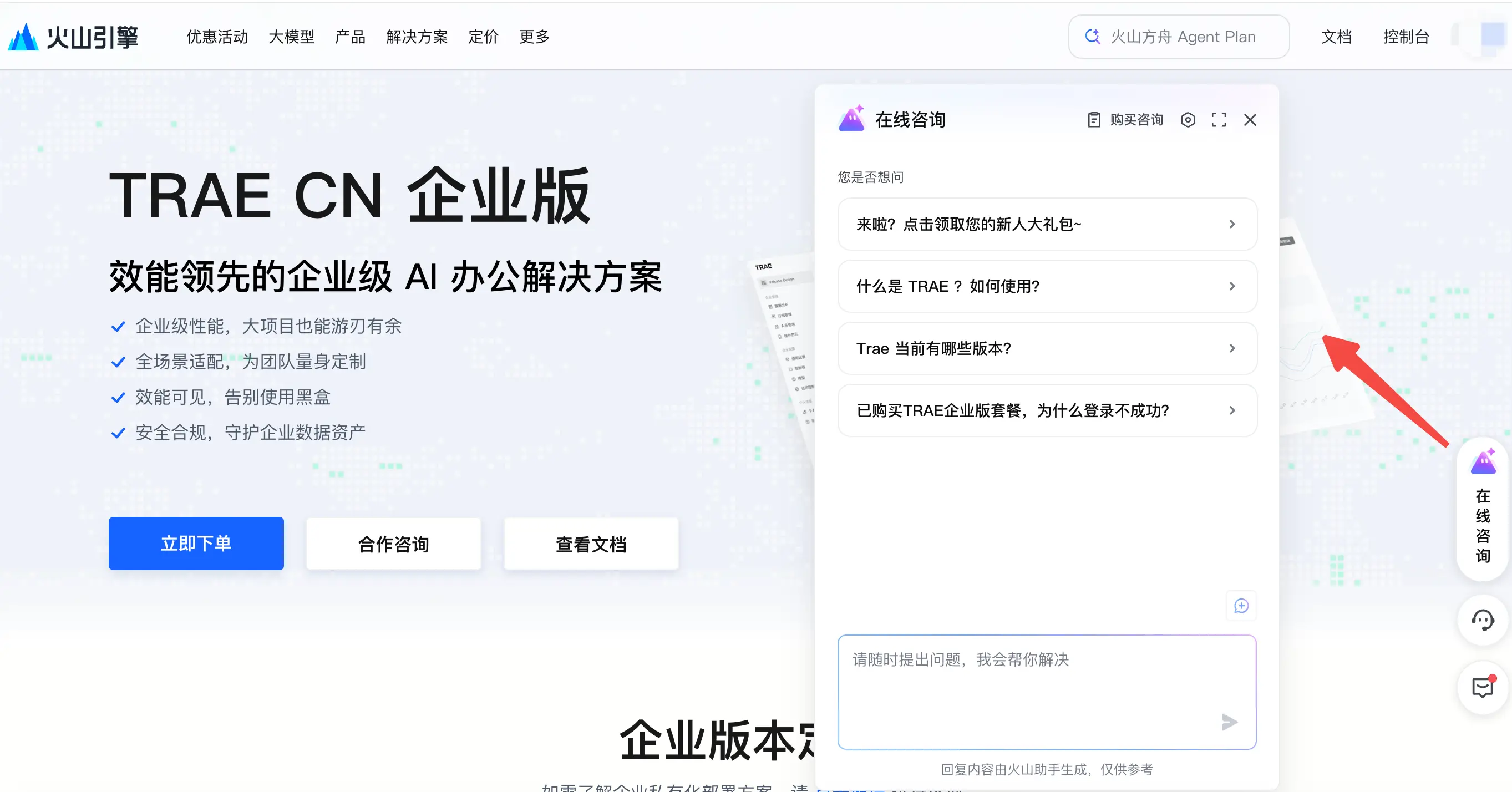Close the 在线咨询 chat panel

click(x=1250, y=120)
